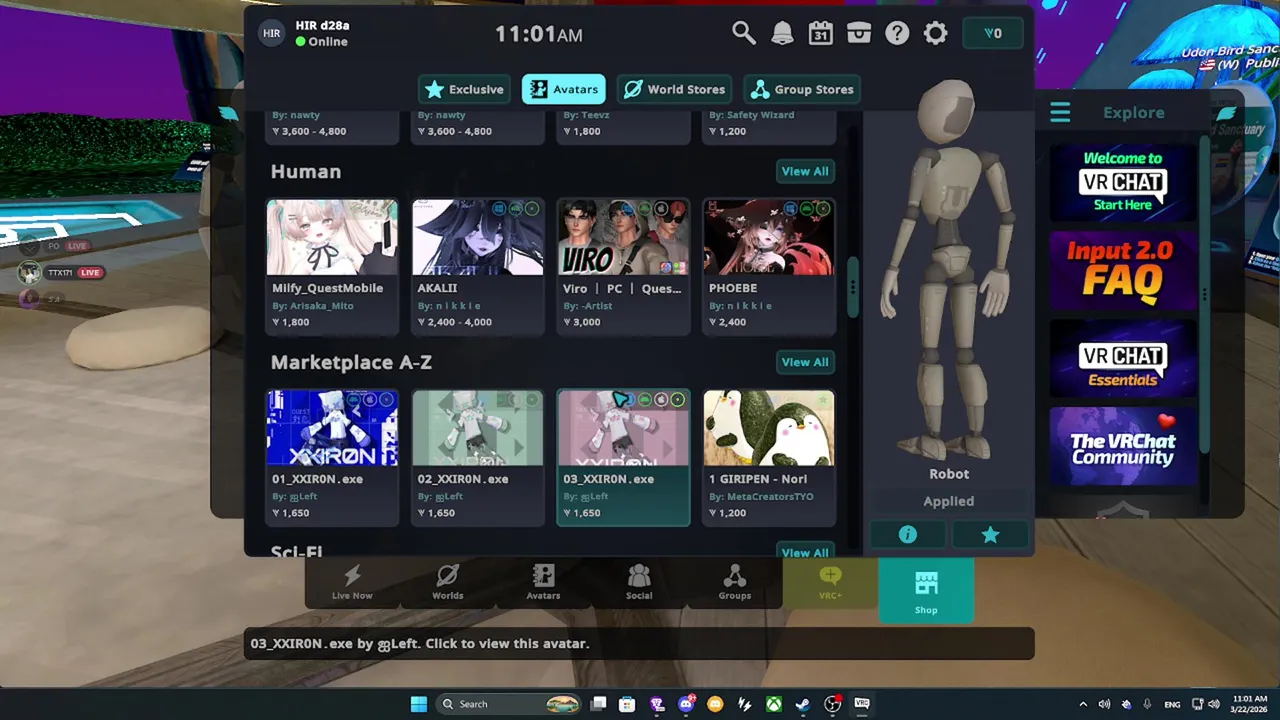
Task: Select the 03_XXIR0N.exe avatar card
Action: (623, 457)
